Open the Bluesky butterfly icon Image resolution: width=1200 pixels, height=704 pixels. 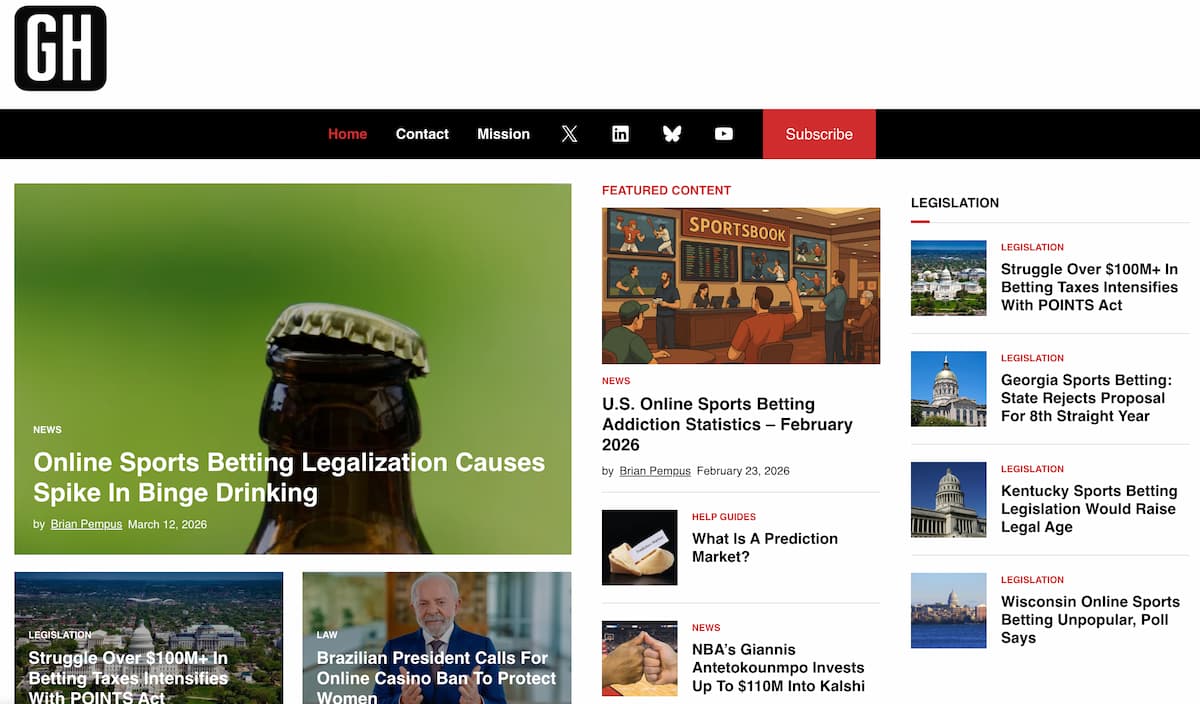tap(672, 134)
